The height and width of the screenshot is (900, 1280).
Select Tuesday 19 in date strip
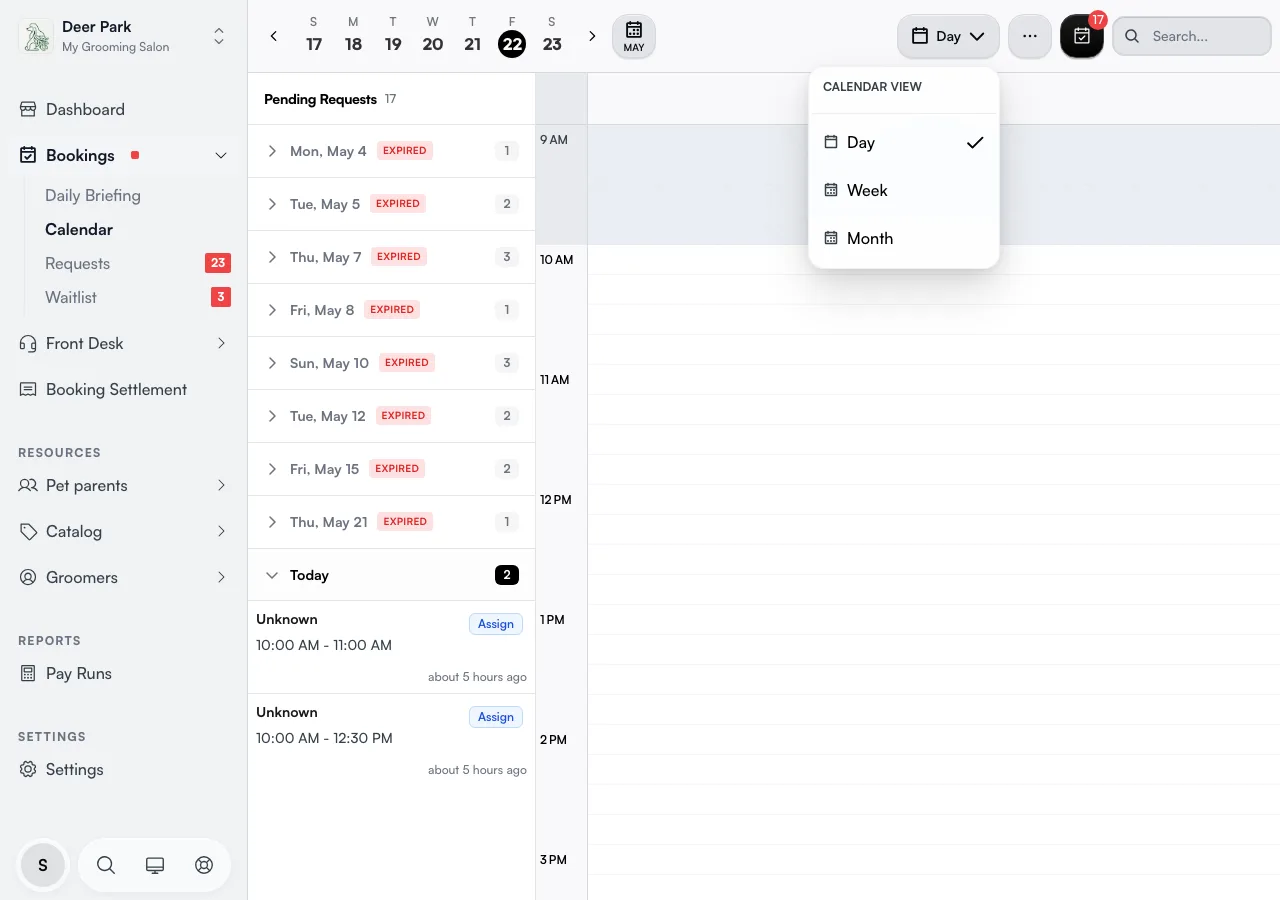point(393,36)
